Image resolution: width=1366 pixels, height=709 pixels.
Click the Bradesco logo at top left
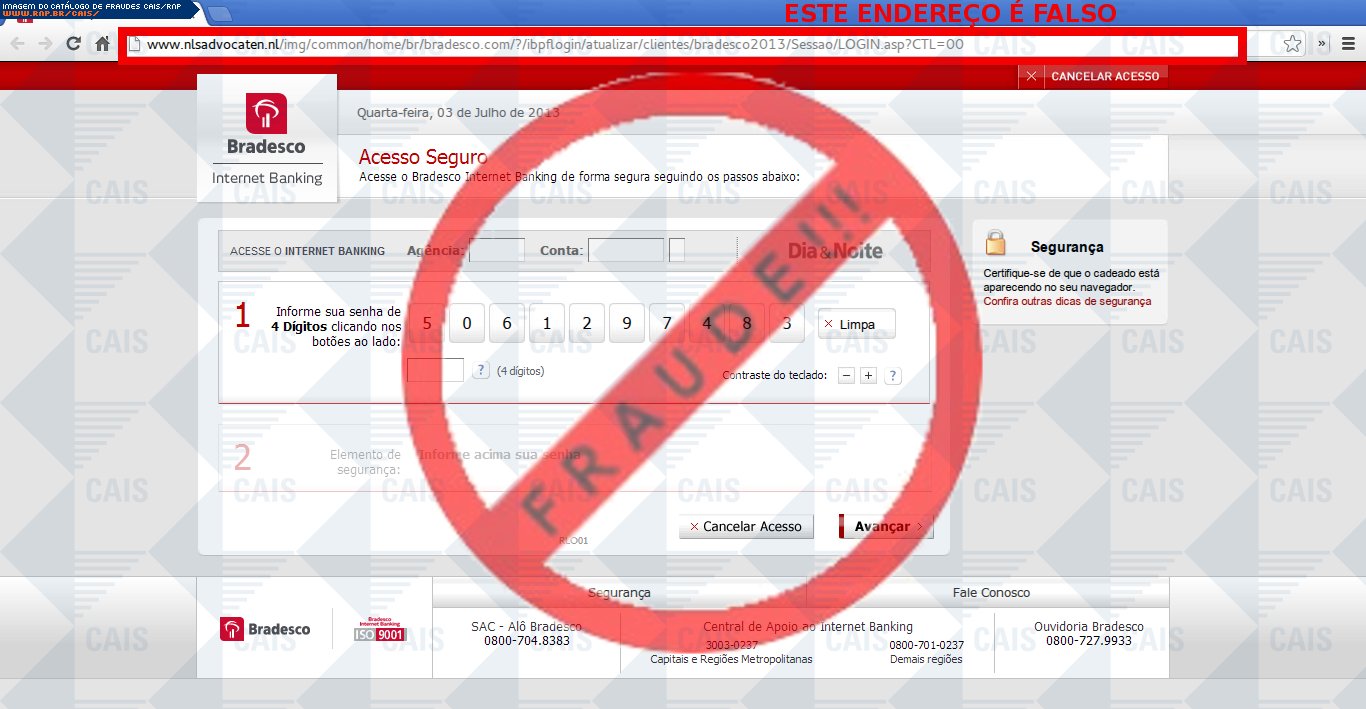pos(266,125)
